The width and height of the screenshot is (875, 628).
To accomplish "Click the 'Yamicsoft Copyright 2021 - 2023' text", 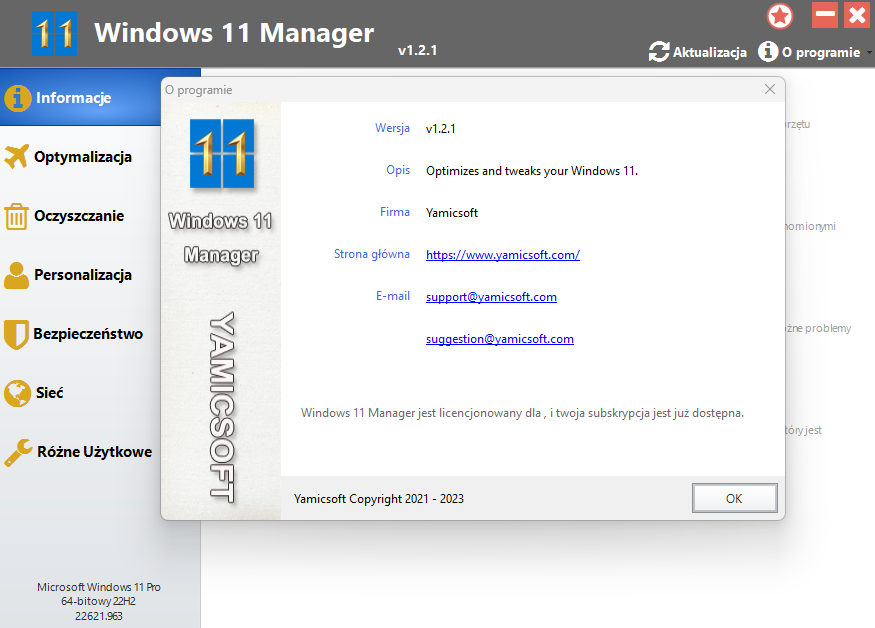I will (x=379, y=498).
